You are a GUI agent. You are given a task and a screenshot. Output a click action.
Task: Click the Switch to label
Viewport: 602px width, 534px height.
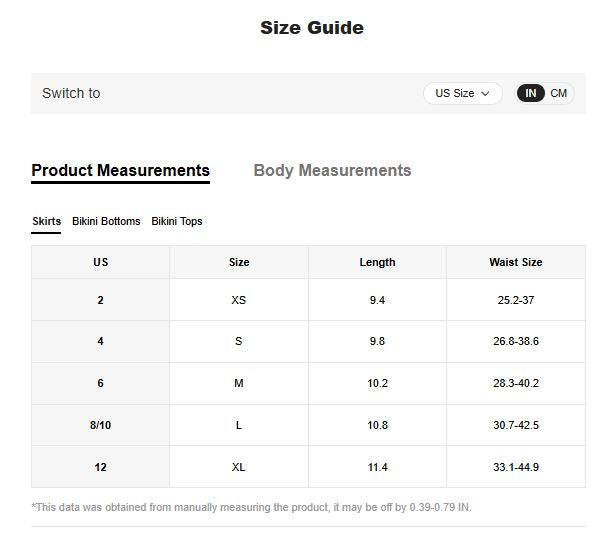[x=71, y=93]
